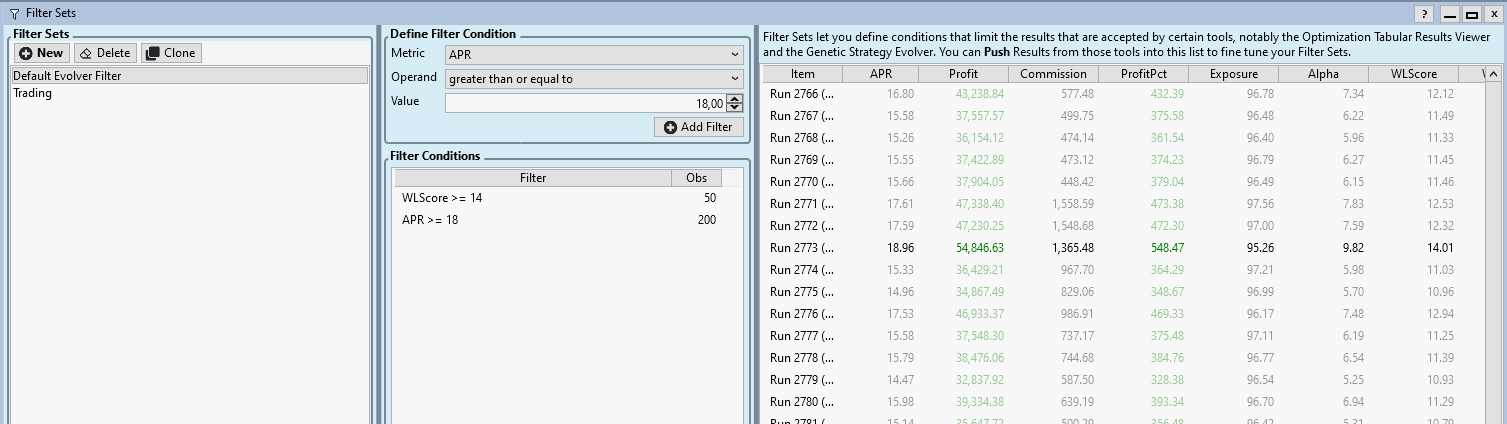
Task: Expand the Metric dropdown showing APR
Action: [594, 54]
